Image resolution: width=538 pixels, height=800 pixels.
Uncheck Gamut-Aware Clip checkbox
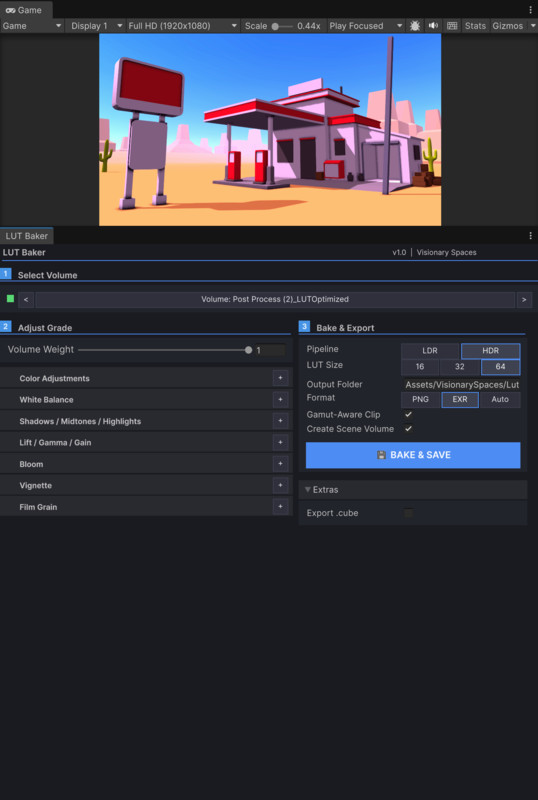[x=408, y=414]
